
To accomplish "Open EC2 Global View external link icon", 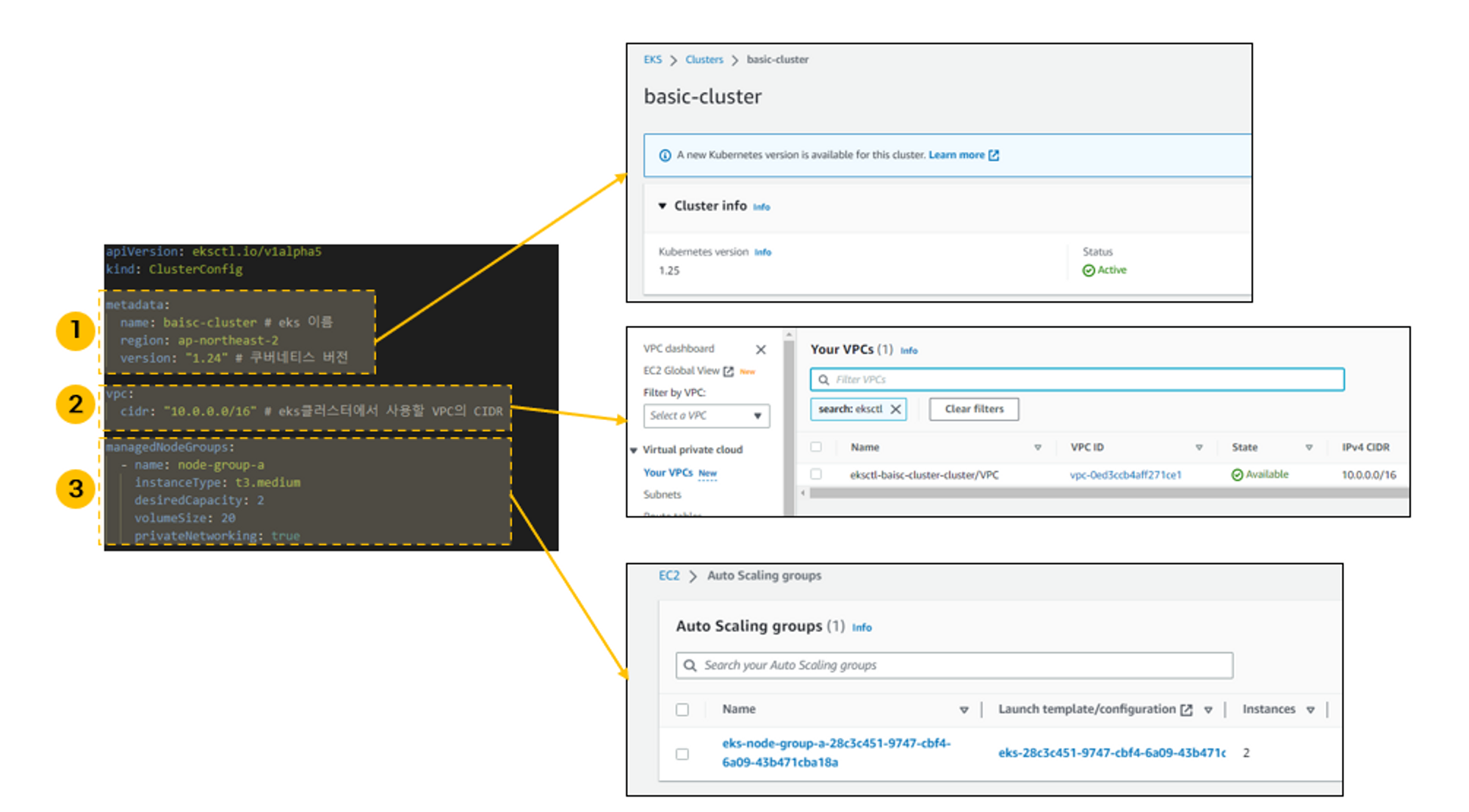I will click(x=729, y=371).
